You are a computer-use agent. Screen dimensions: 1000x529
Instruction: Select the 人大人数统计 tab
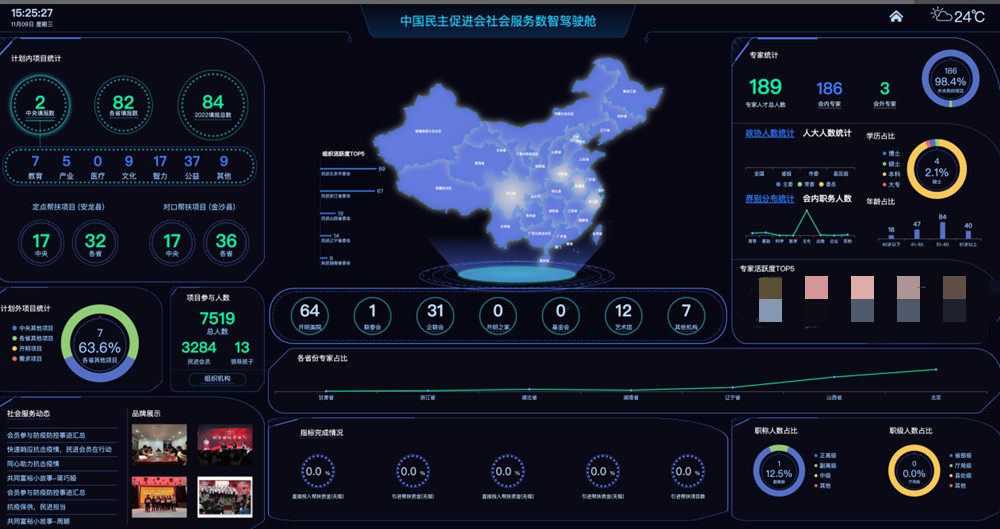(827, 133)
